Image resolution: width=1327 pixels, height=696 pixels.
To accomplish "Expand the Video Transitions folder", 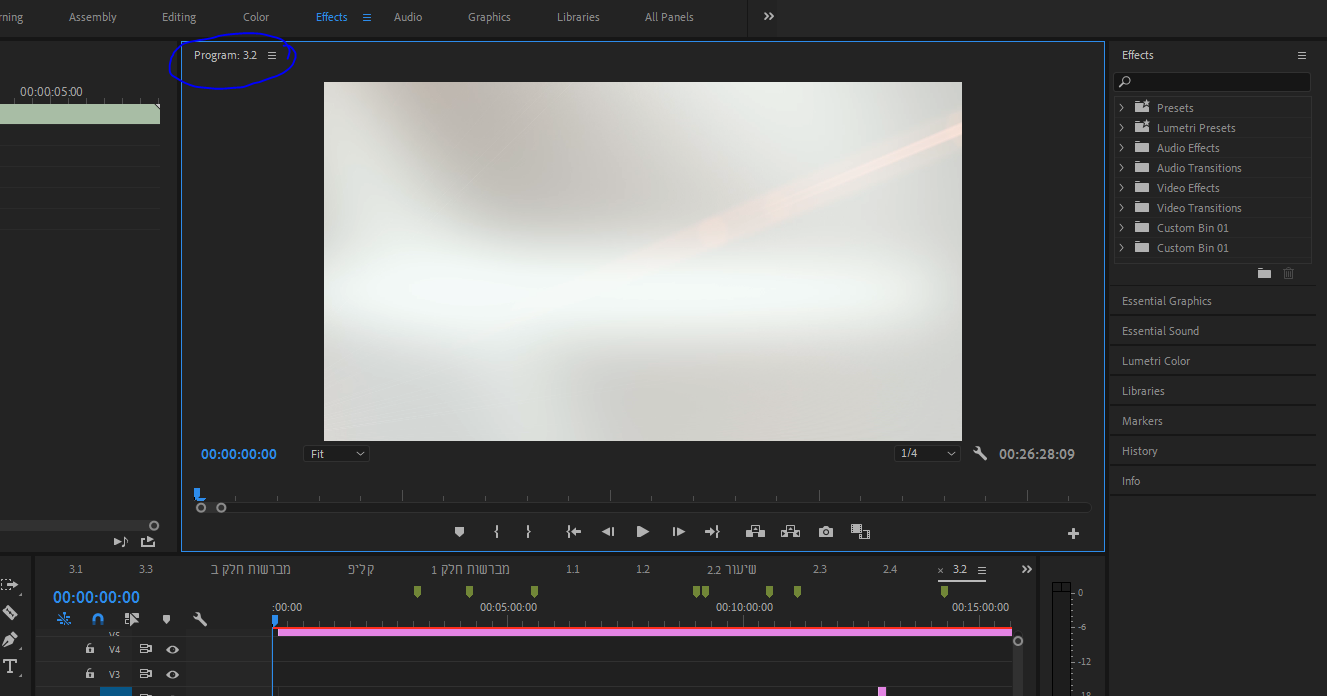I will 1121,208.
